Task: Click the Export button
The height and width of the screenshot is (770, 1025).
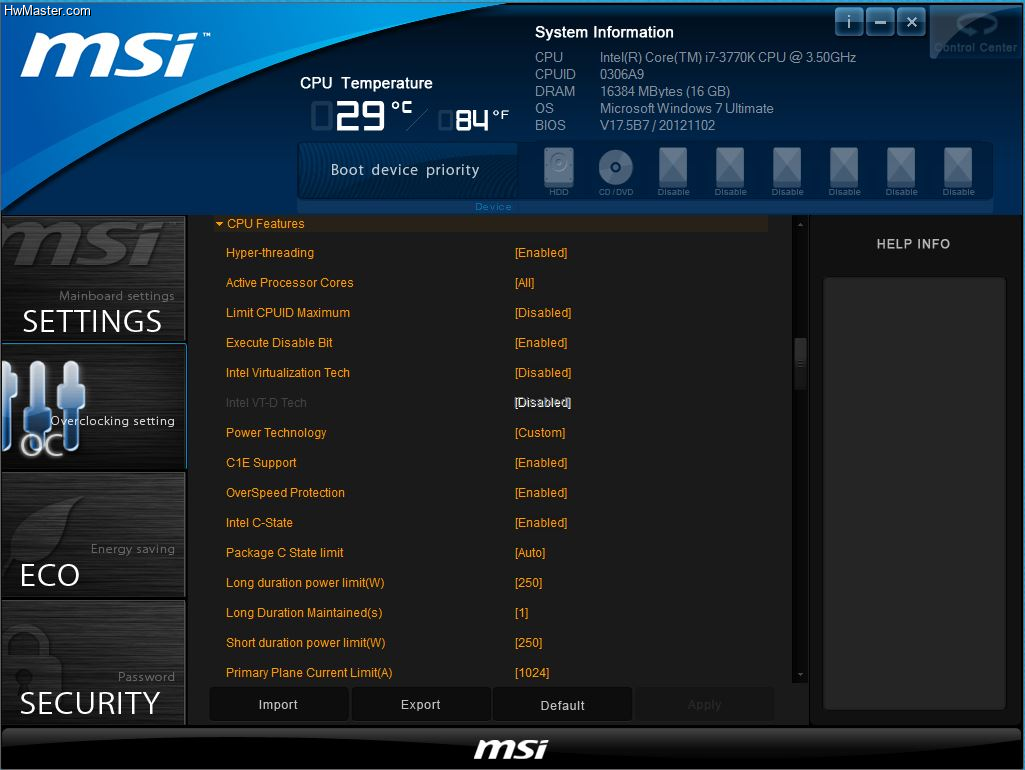Action: pos(421,705)
